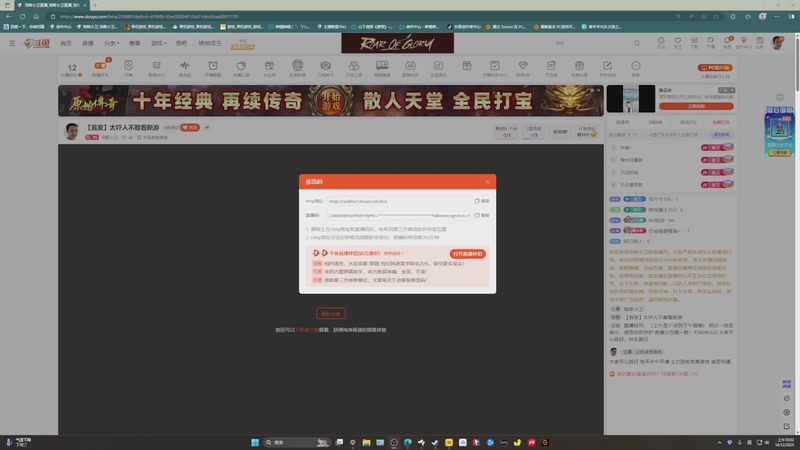Open the 赛事 nav item
The width and height of the screenshot is (800, 450).
(135, 43)
